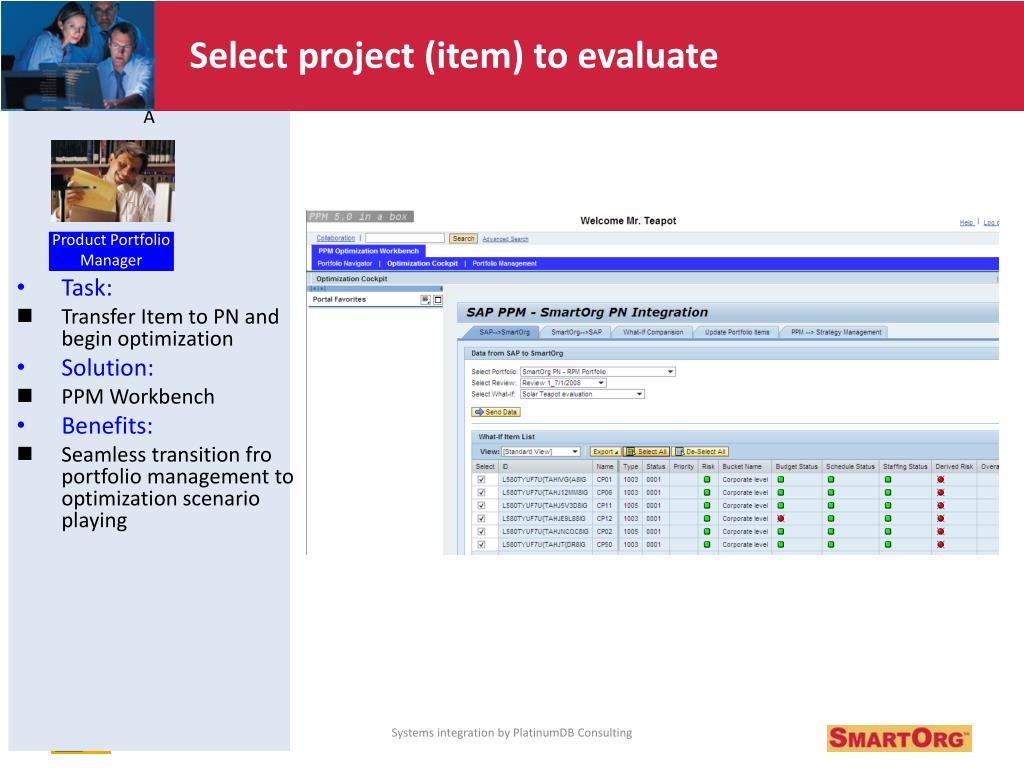Screen dimensions: 1024x768
Task: Click Corporate level cell in row CP11
Action: 745,505
